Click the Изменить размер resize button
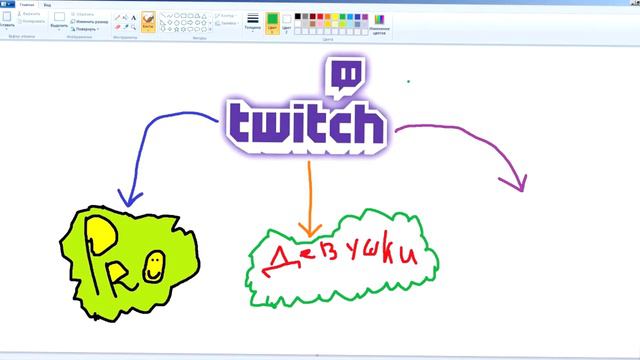The width and height of the screenshot is (640, 360). [89, 22]
